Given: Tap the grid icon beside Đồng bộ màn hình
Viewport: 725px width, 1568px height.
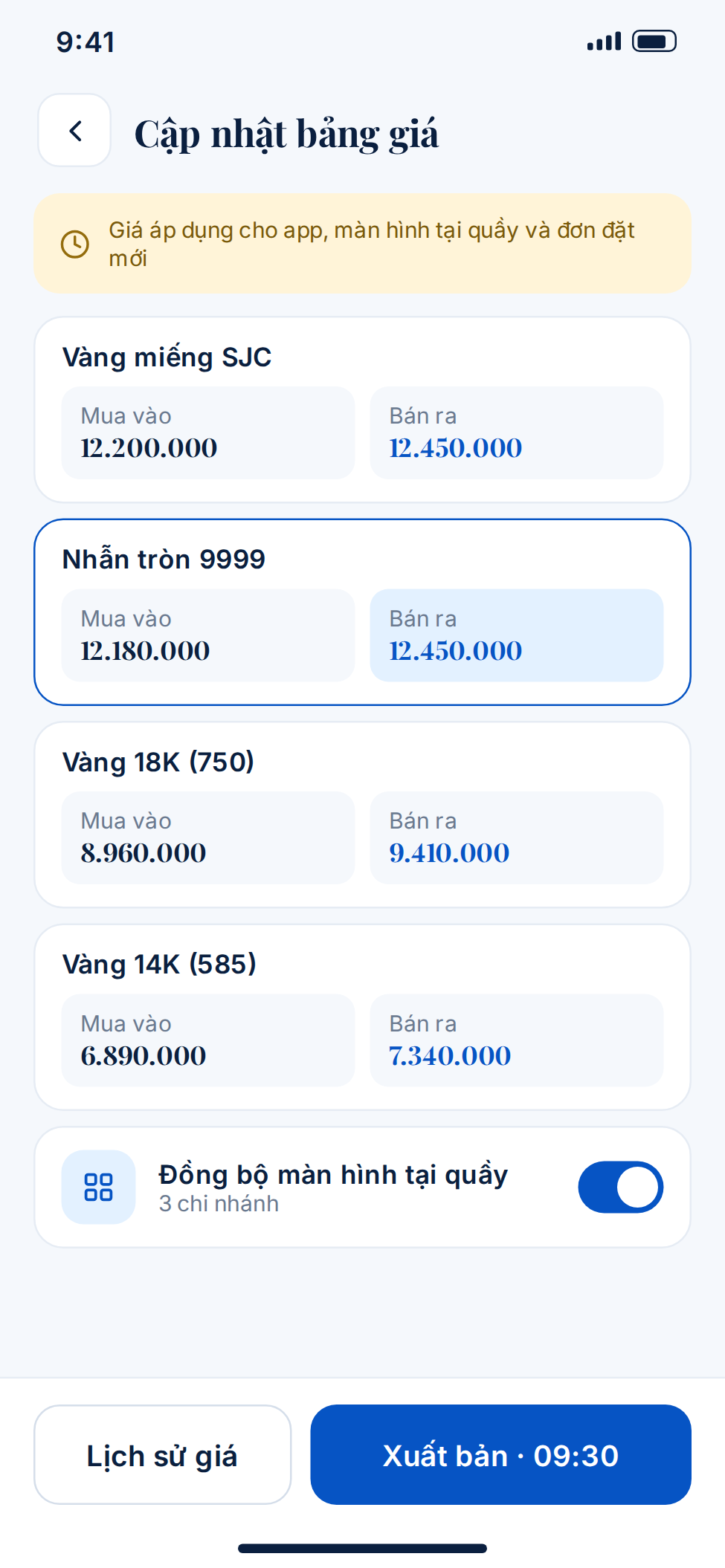Looking at the screenshot, I should point(98,1187).
